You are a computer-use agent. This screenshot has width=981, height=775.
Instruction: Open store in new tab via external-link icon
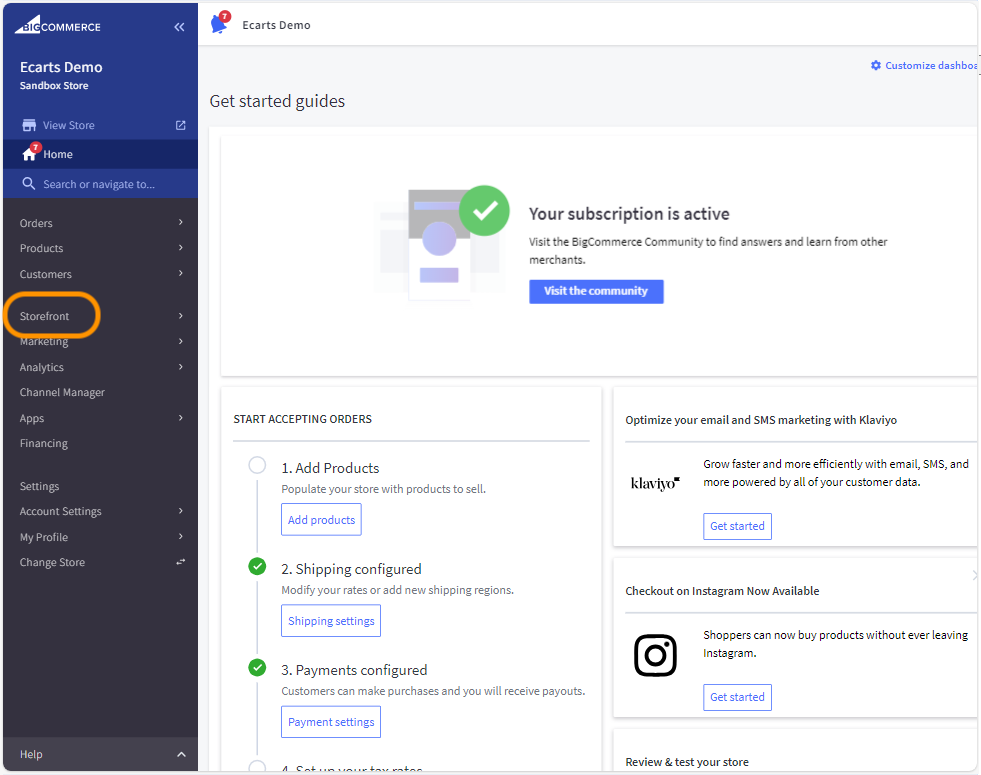180,125
